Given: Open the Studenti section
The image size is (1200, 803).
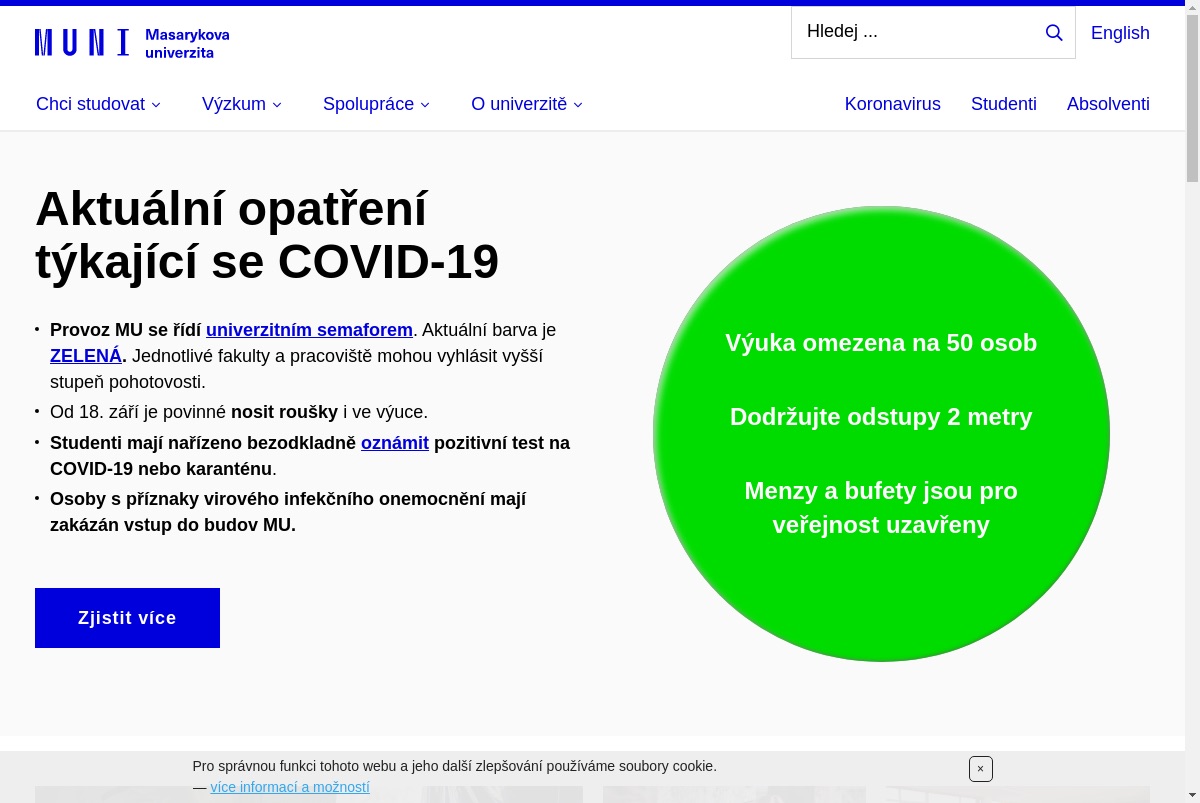Looking at the screenshot, I should [1004, 104].
